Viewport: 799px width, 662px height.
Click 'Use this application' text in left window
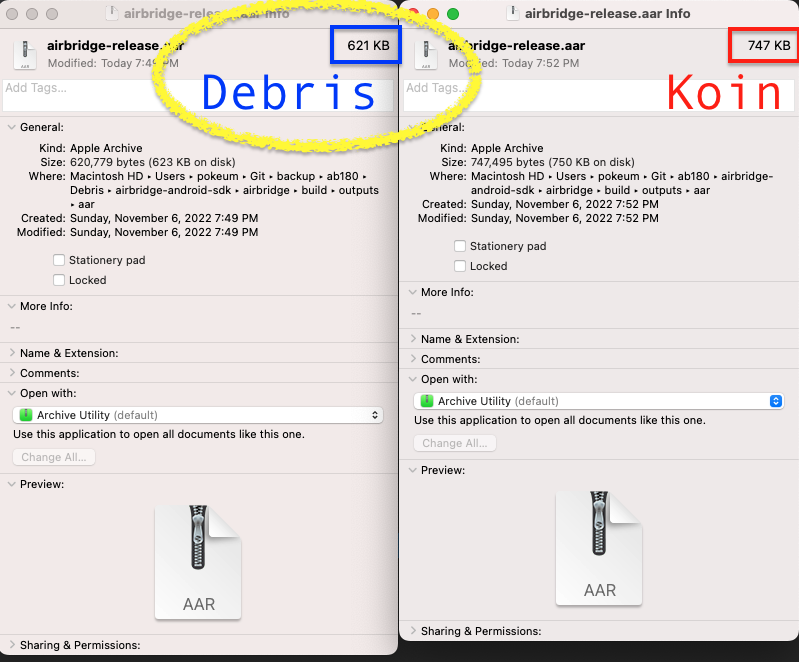[159, 434]
